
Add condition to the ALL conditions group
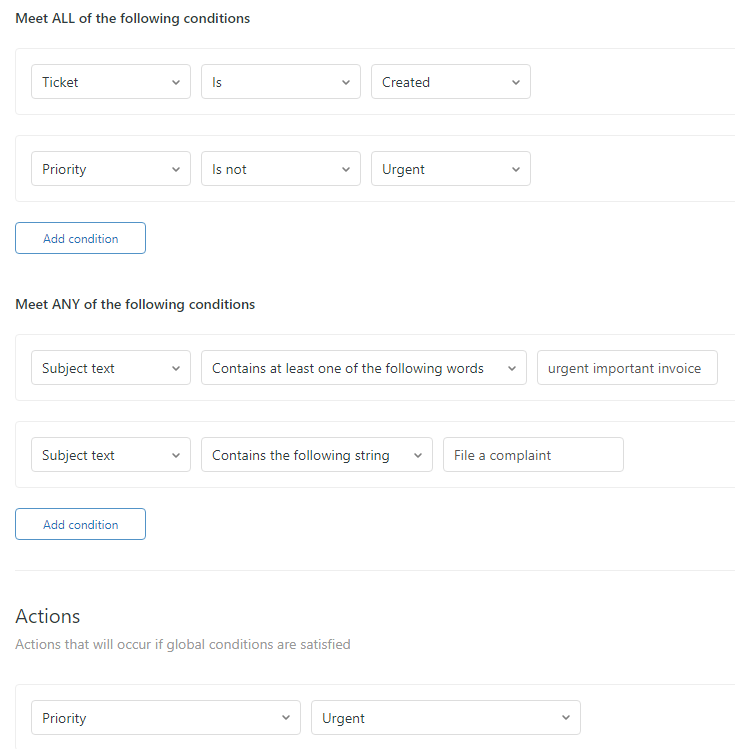[80, 239]
